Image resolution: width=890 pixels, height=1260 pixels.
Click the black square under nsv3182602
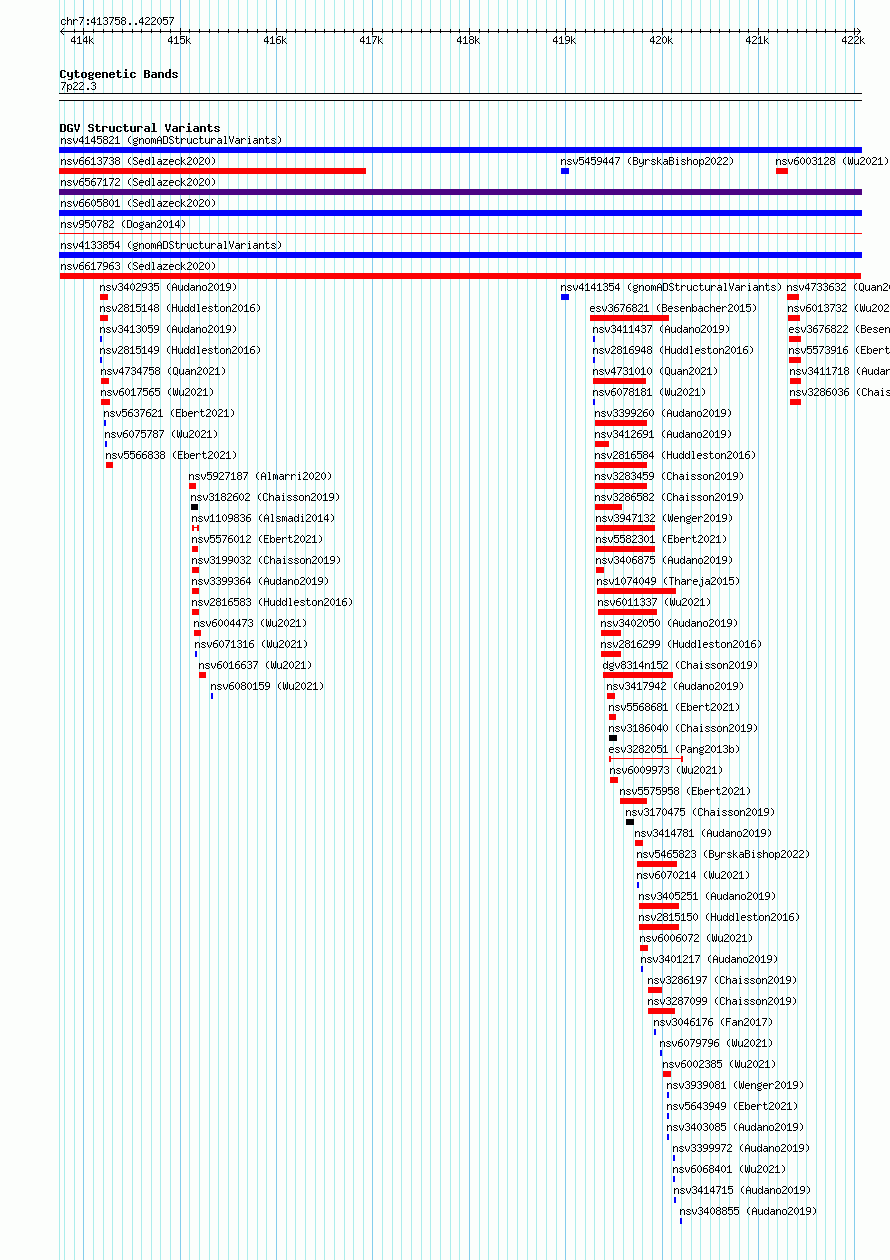pyautogui.click(x=194, y=507)
